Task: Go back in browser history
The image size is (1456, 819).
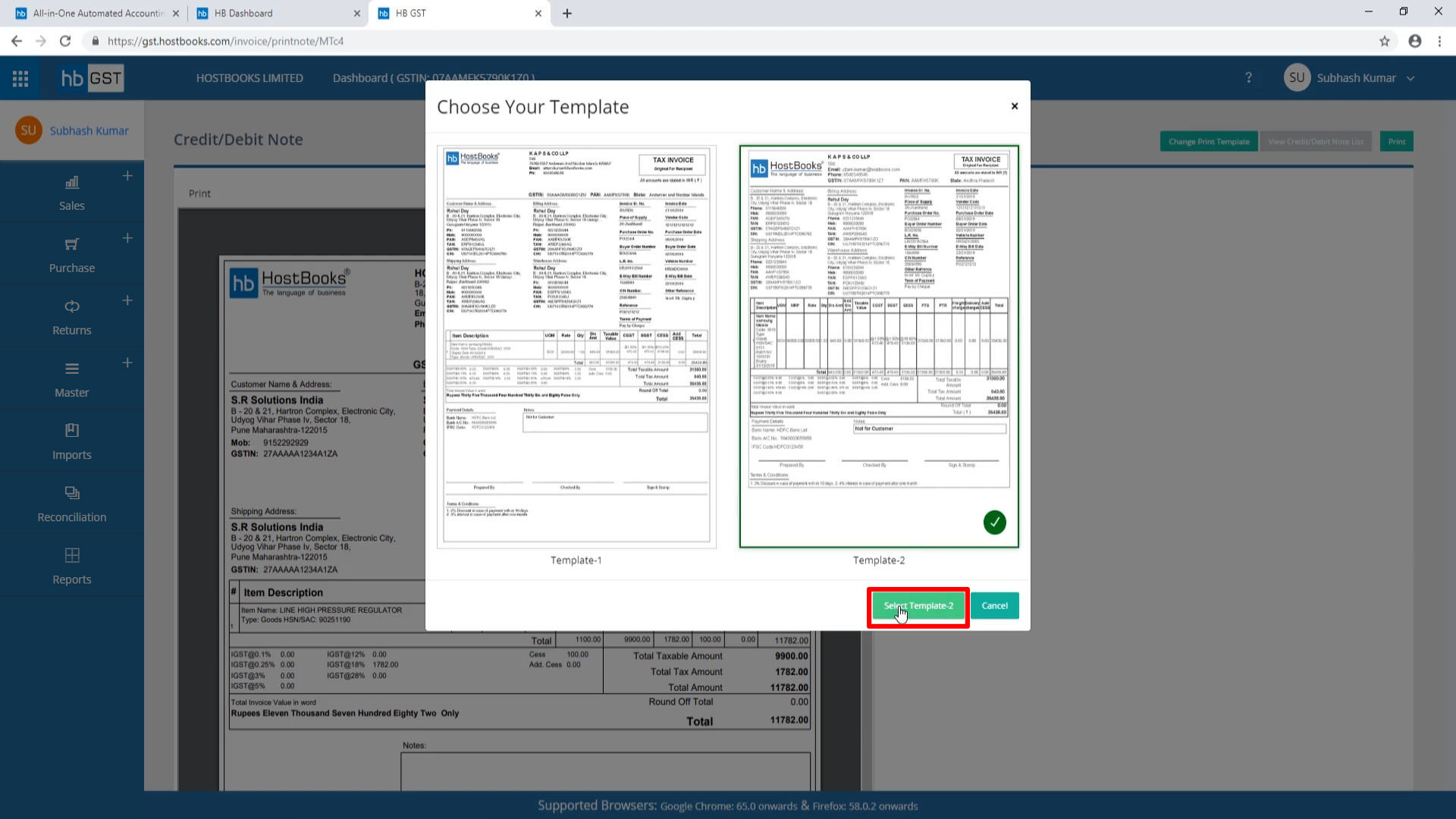Action: pos(17,41)
